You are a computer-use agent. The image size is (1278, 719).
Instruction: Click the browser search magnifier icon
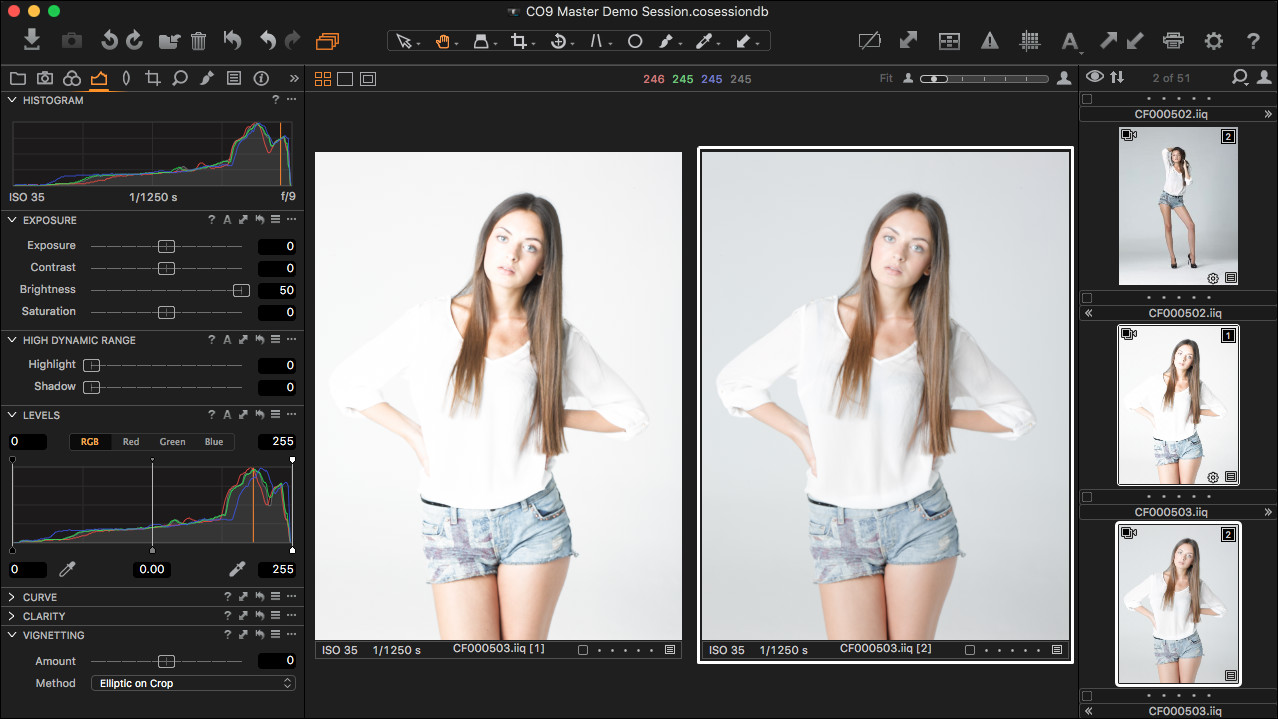click(x=1240, y=77)
